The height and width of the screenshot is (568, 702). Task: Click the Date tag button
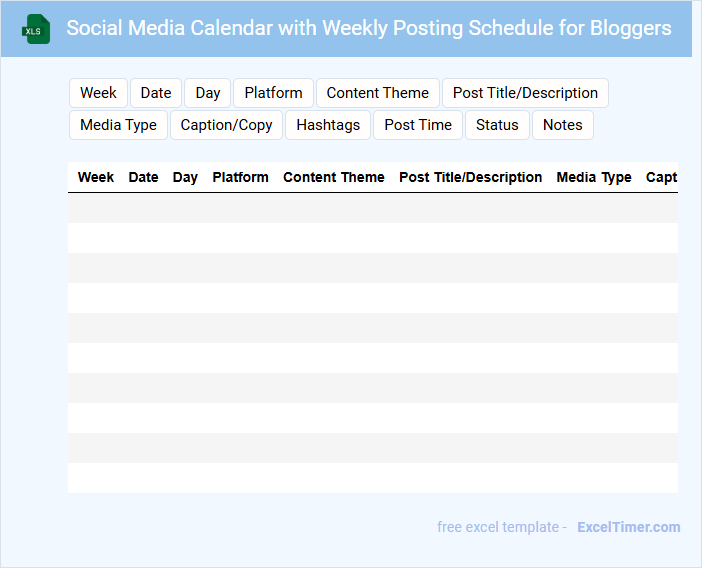pos(156,93)
